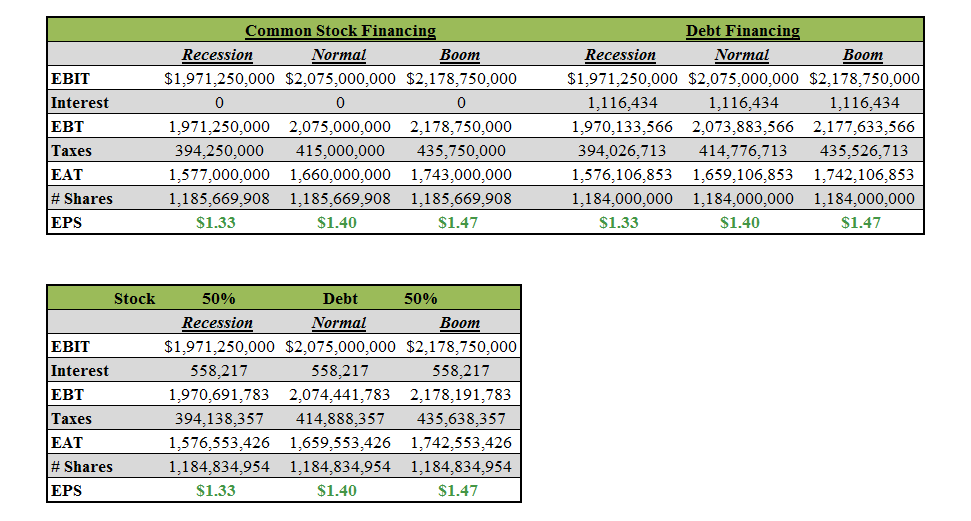Image resolution: width=971 pixels, height=521 pixels.
Task: Click the Debt Financing header
Action: (x=742, y=31)
